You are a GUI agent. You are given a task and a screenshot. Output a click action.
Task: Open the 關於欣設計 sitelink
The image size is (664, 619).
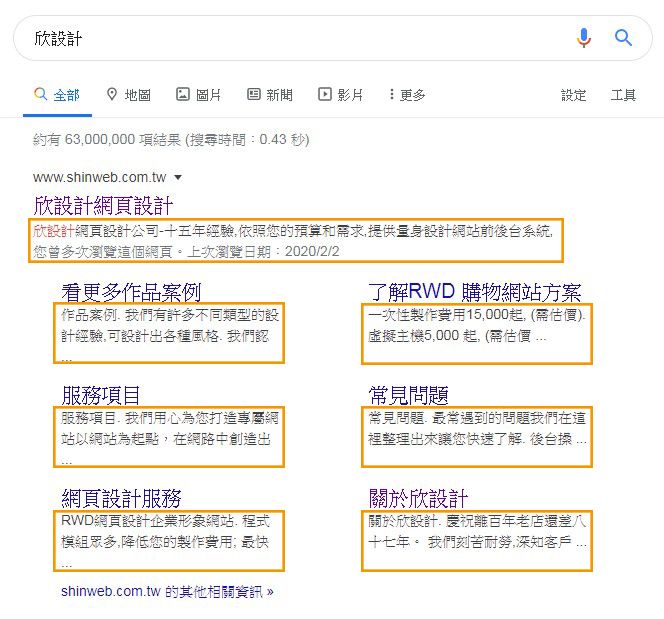[x=418, y=498]
